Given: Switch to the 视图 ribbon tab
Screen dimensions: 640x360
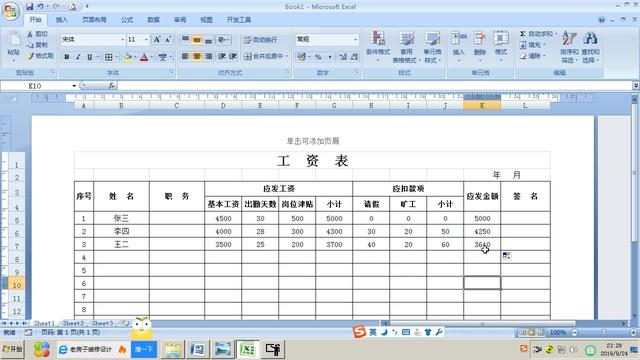Looking at the screenshot, I should click(x=207, y=20).
